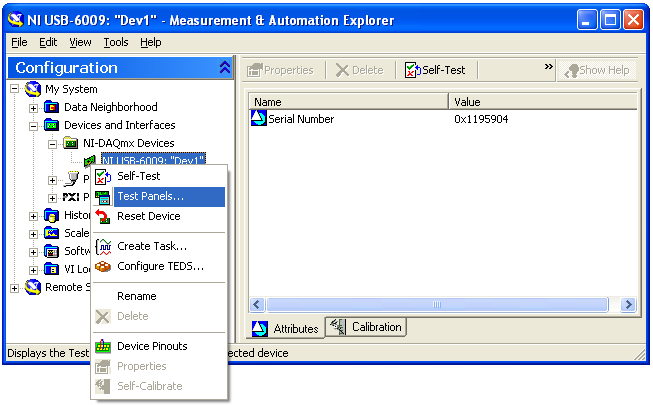
Task: Expand the toolbar overflow chevron
Action: [548, 67]
